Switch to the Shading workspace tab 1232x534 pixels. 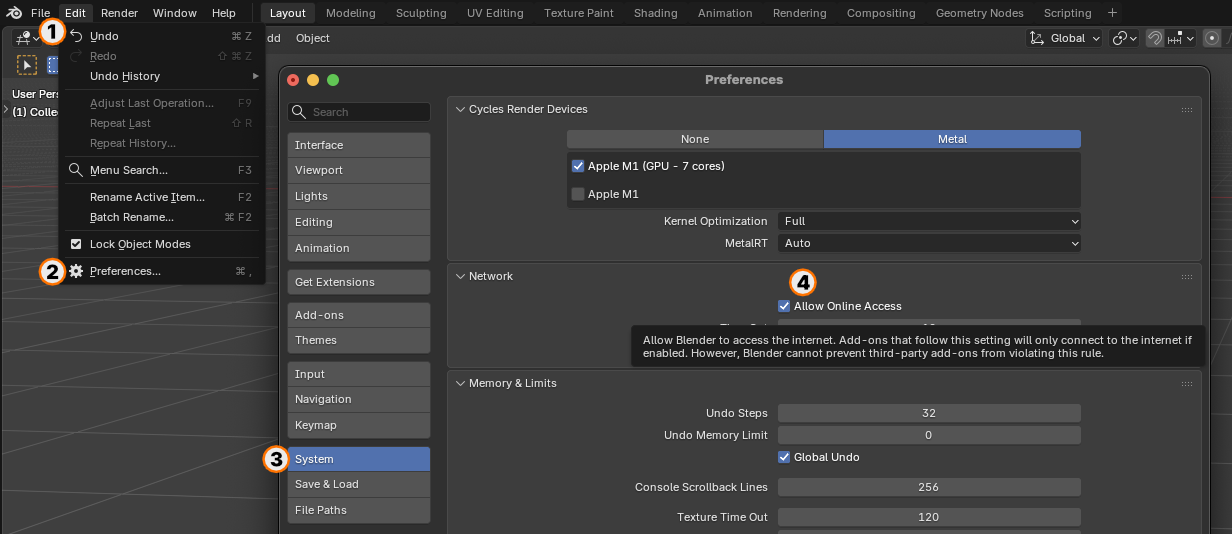[x=656, y=13]
